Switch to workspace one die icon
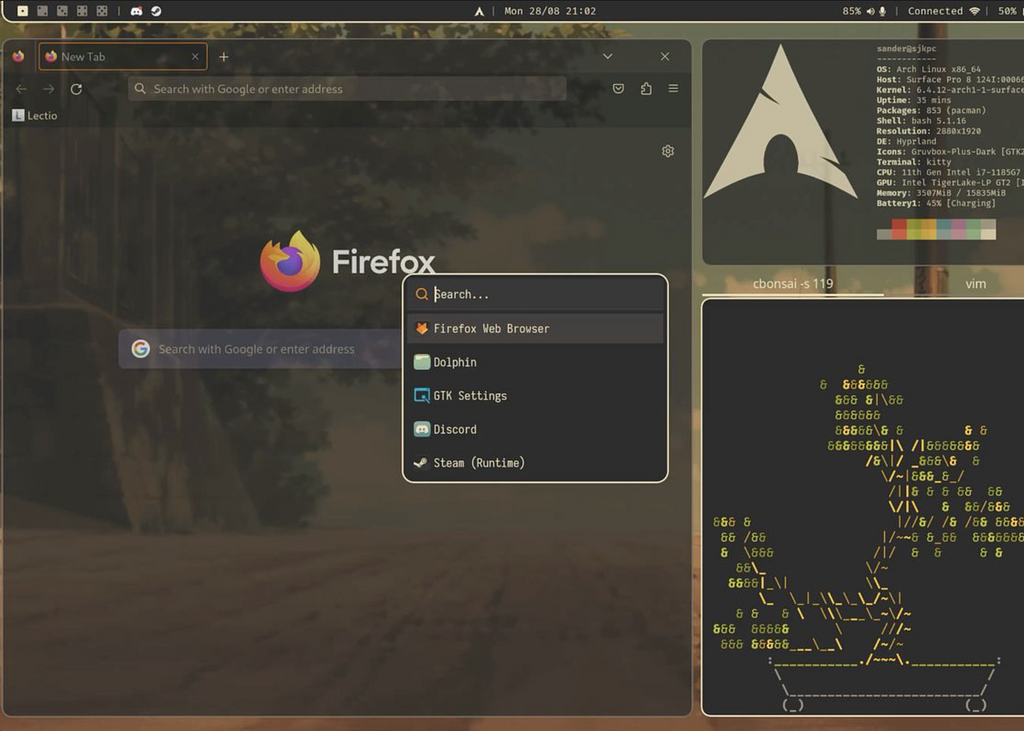The height and width of the screenshot is (731, 1024). point(23,10)
